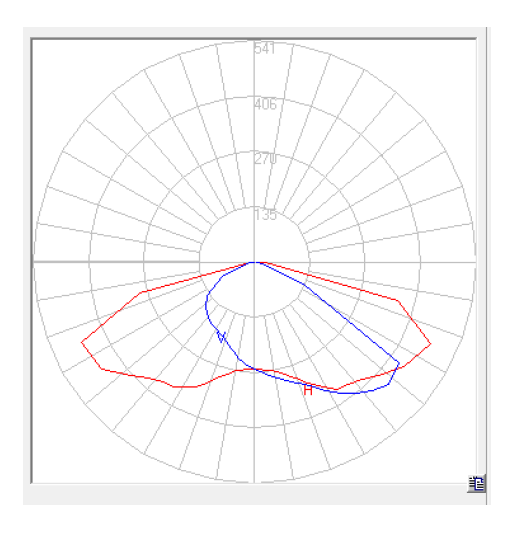Click the center origin of the polar chart

point(254,262)
